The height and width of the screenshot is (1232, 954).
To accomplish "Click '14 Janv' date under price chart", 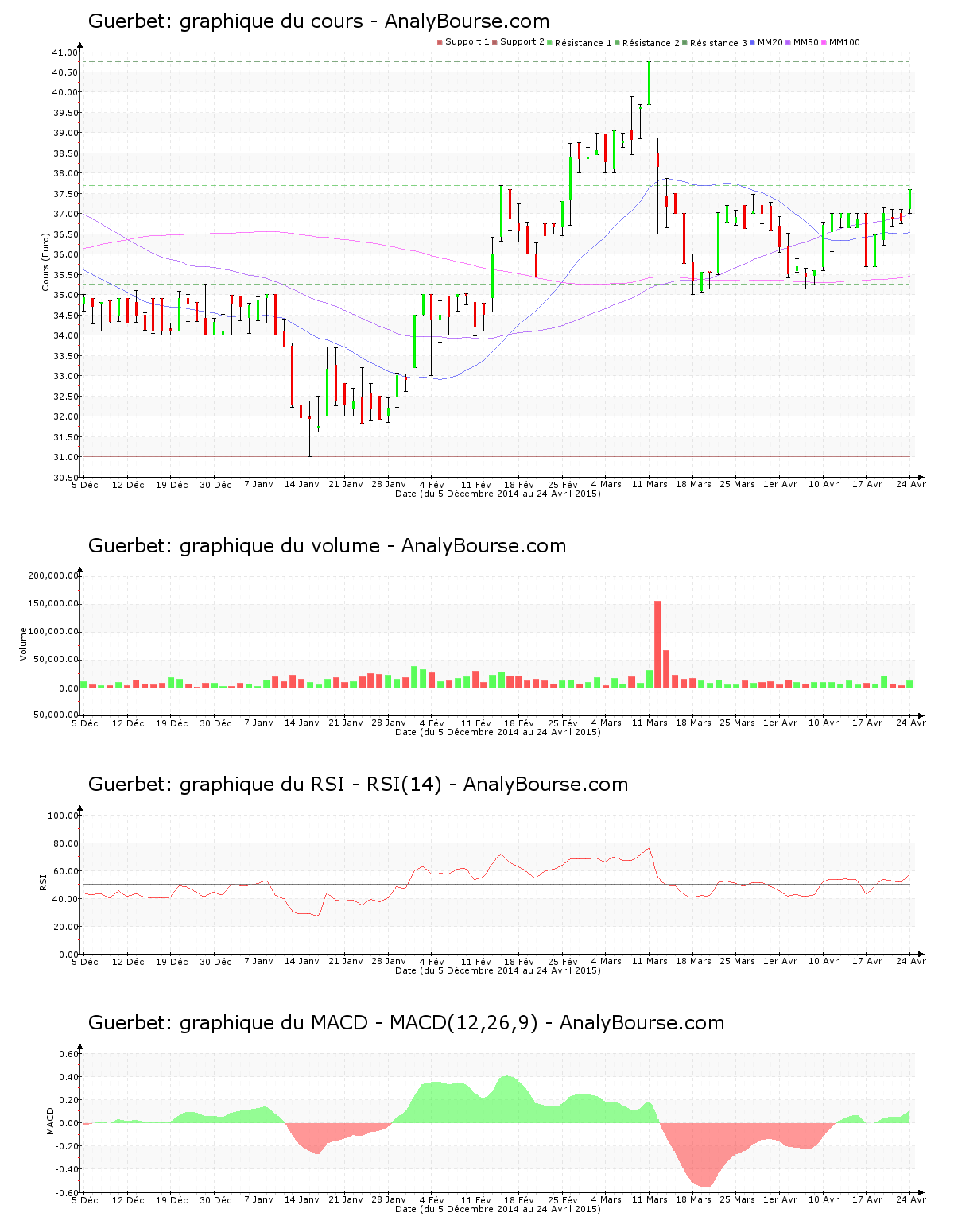I will click(301, 484).
